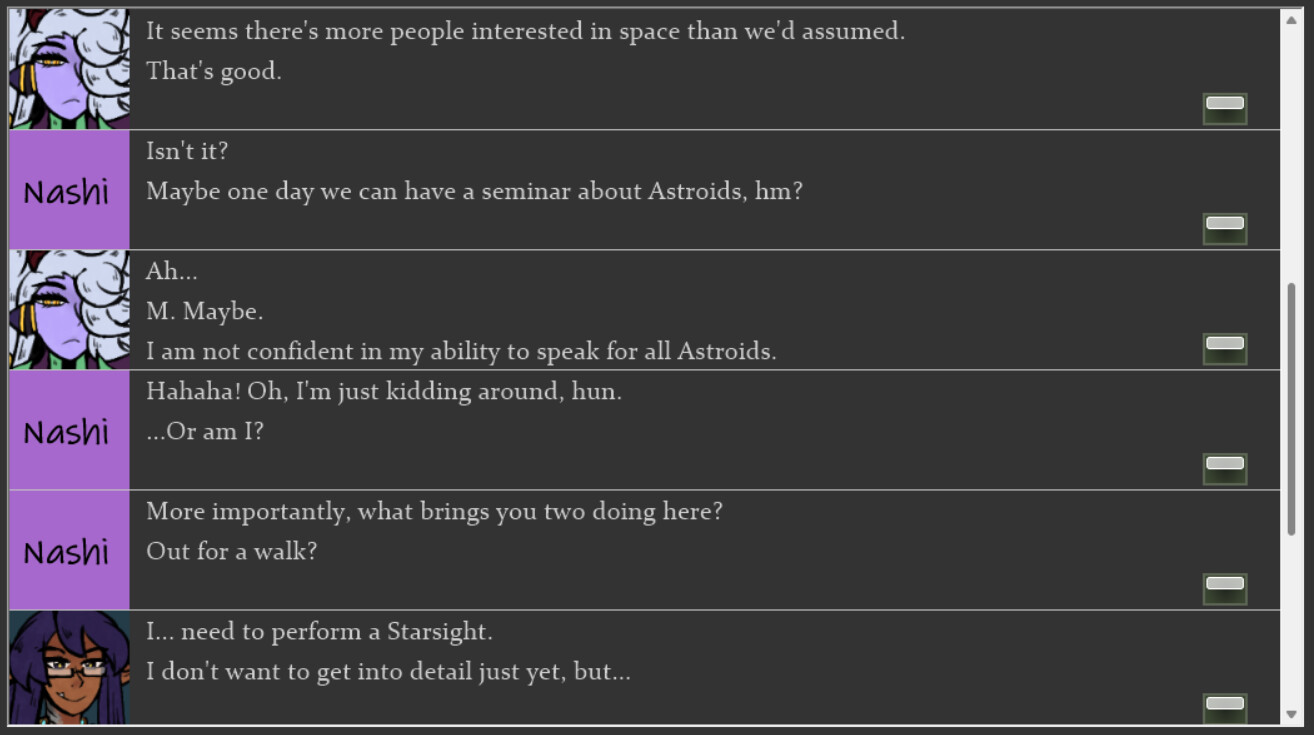Click the Nashi name tile beside "Isn't it?"
Image resolution: width=1314 pixels, height=735 pixels.
69,190
